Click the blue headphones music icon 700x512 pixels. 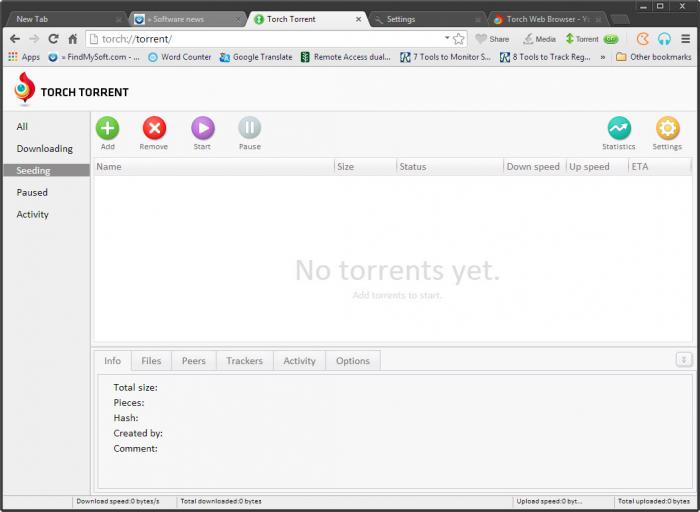pyautogui.click(x=664, y=39)
